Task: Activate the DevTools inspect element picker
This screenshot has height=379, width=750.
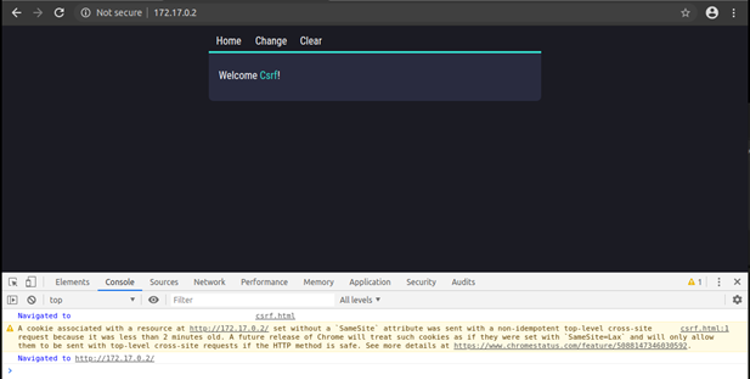Action: 13,282
